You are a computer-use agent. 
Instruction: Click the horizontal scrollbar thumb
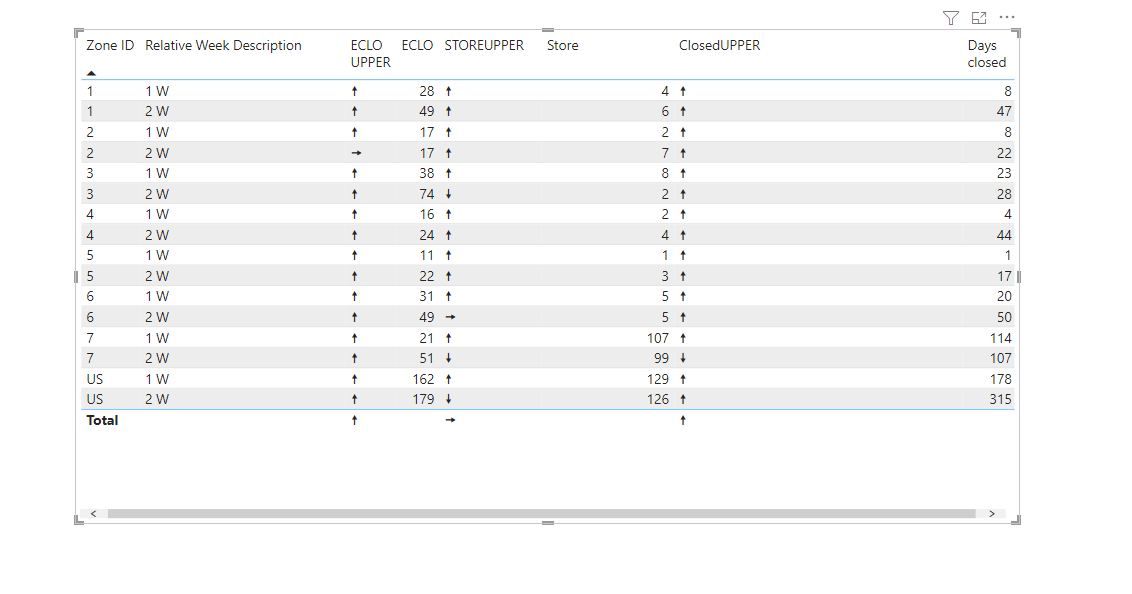pos(541,514)
